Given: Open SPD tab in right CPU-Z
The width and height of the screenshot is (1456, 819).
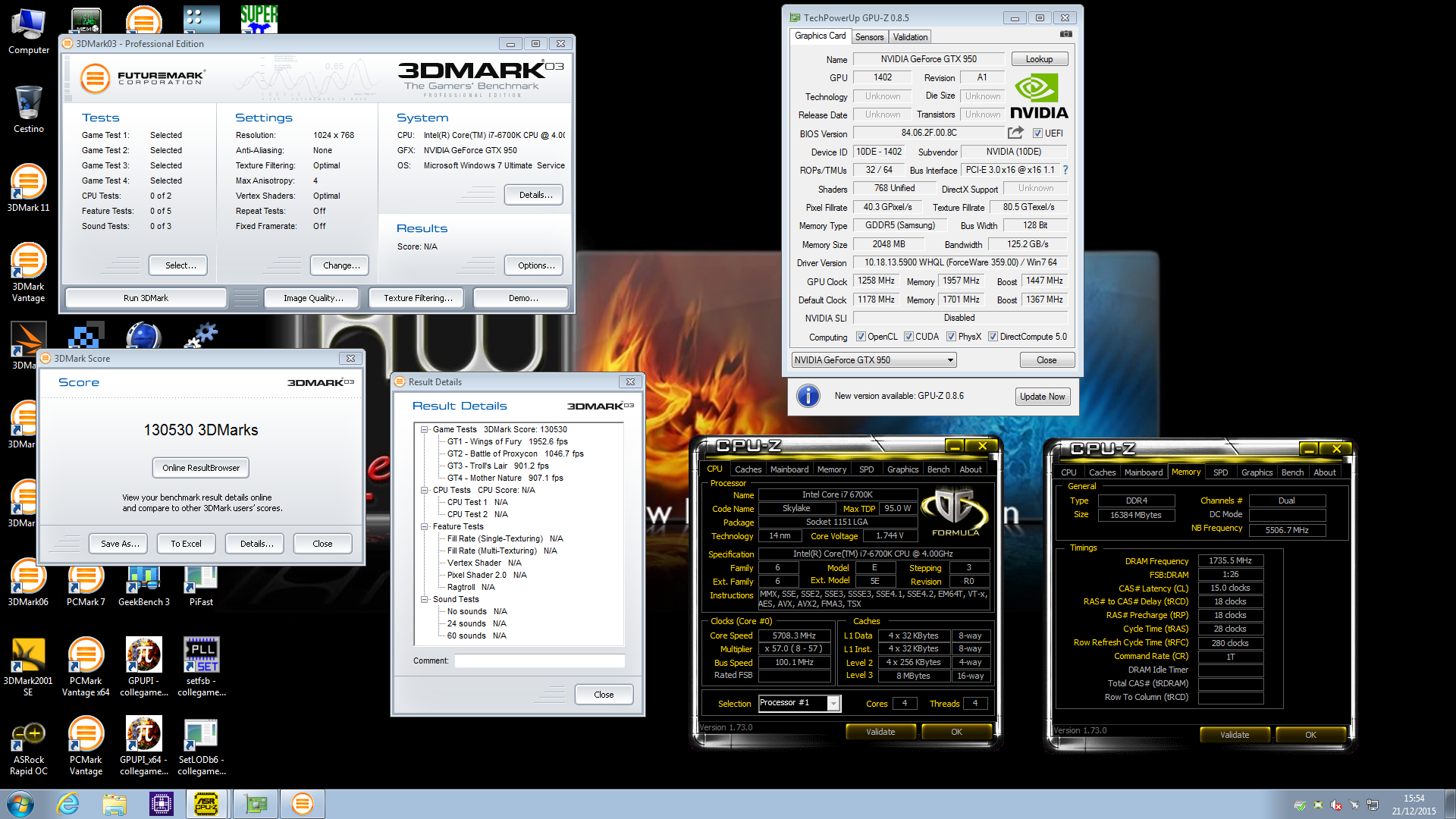Looking at the screenshot, I should [1220, 472].
